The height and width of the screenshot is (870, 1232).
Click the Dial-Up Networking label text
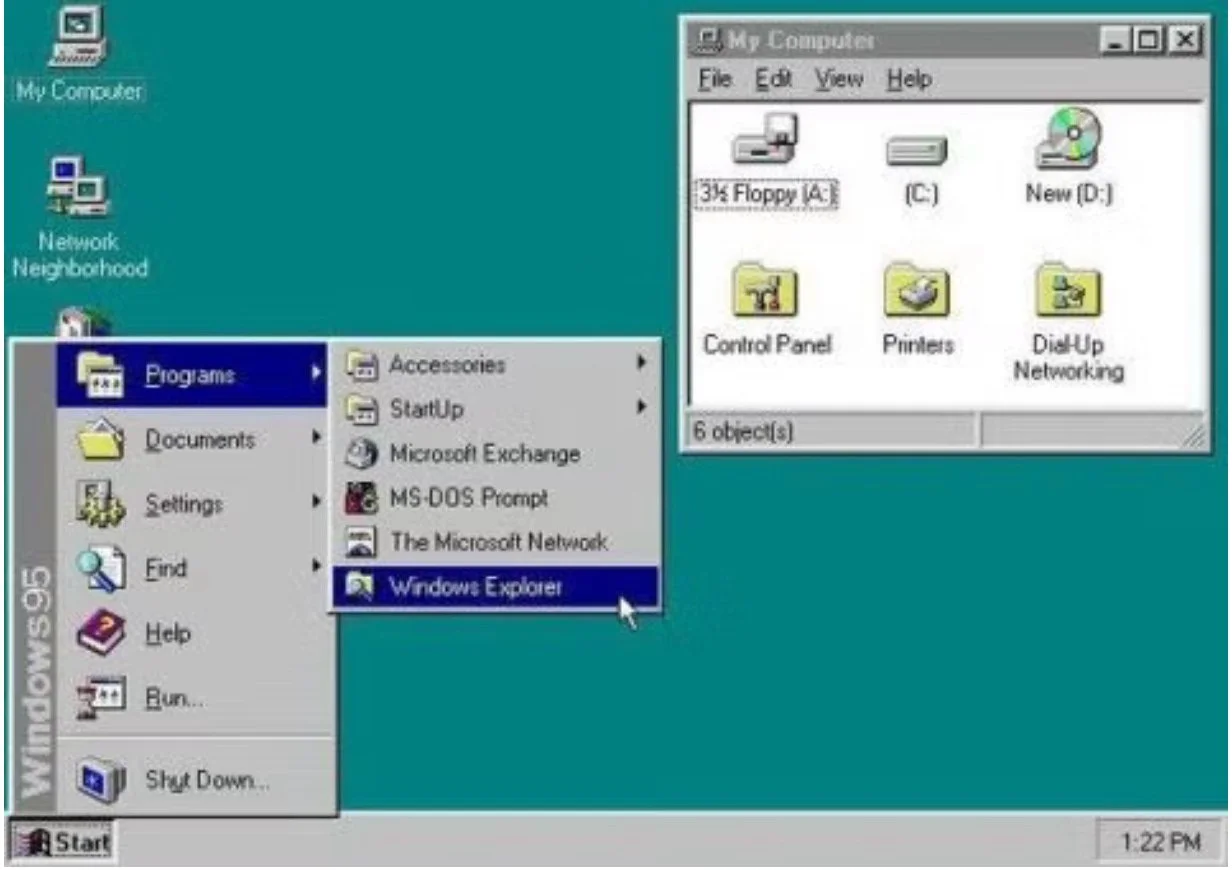click(1069, 358)
